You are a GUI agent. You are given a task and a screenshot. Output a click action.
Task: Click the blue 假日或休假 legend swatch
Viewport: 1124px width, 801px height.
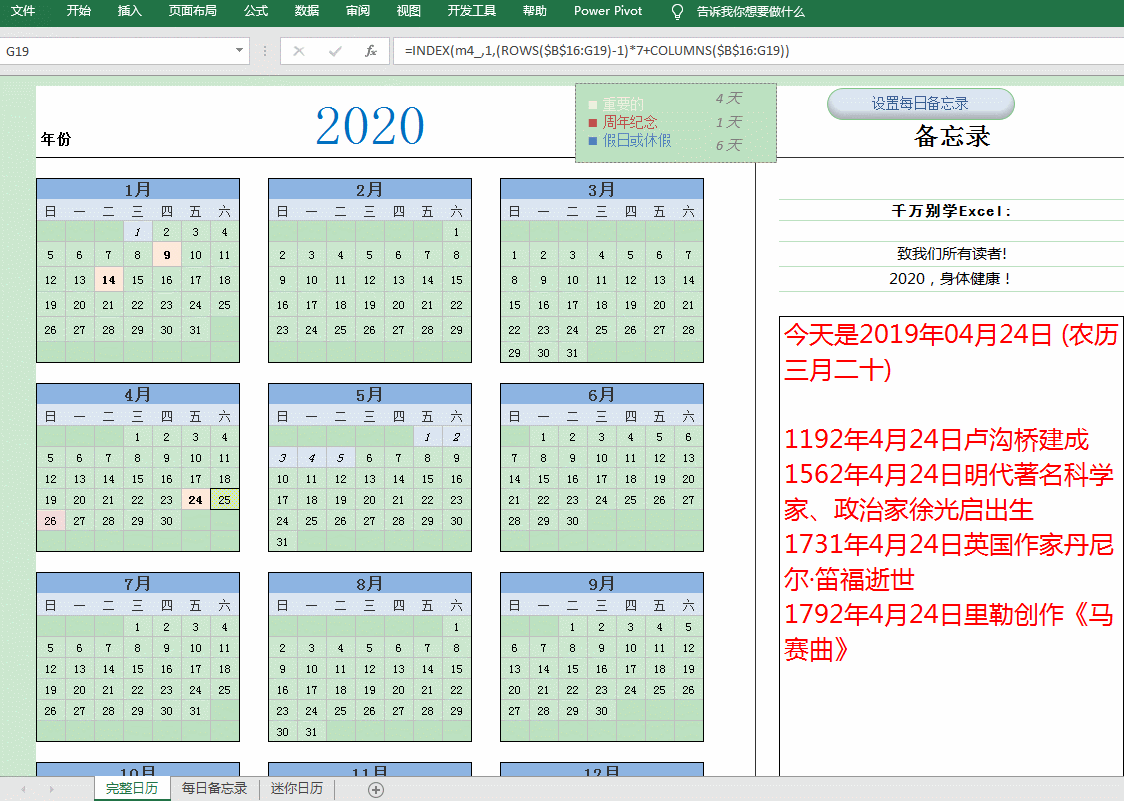(x=593, y=141)
